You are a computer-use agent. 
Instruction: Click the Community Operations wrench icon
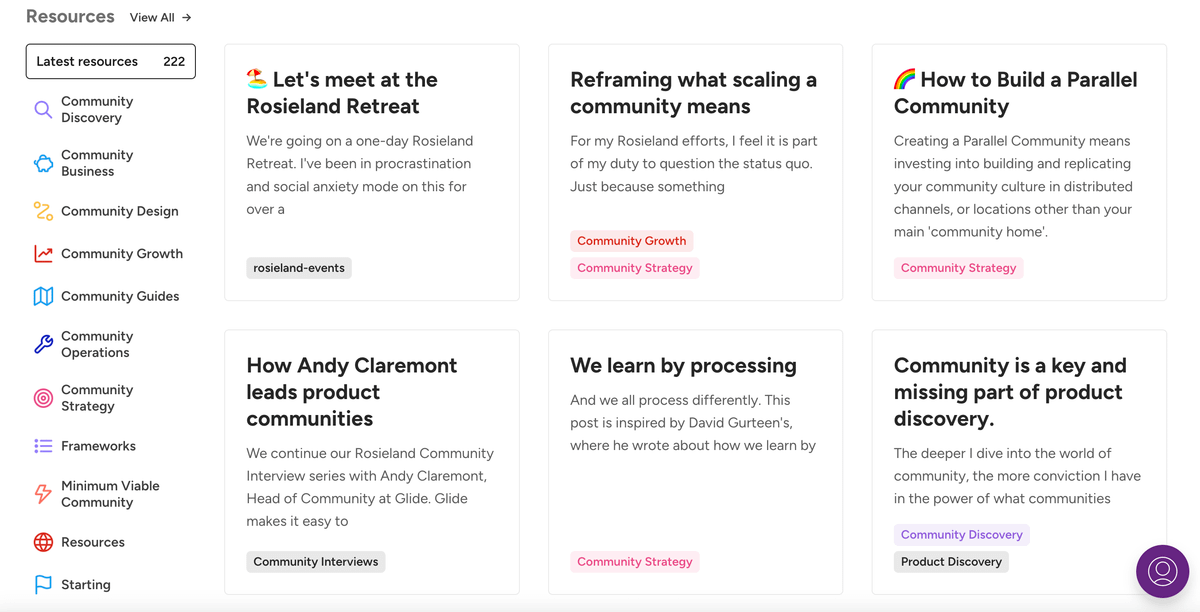point(43,344)
